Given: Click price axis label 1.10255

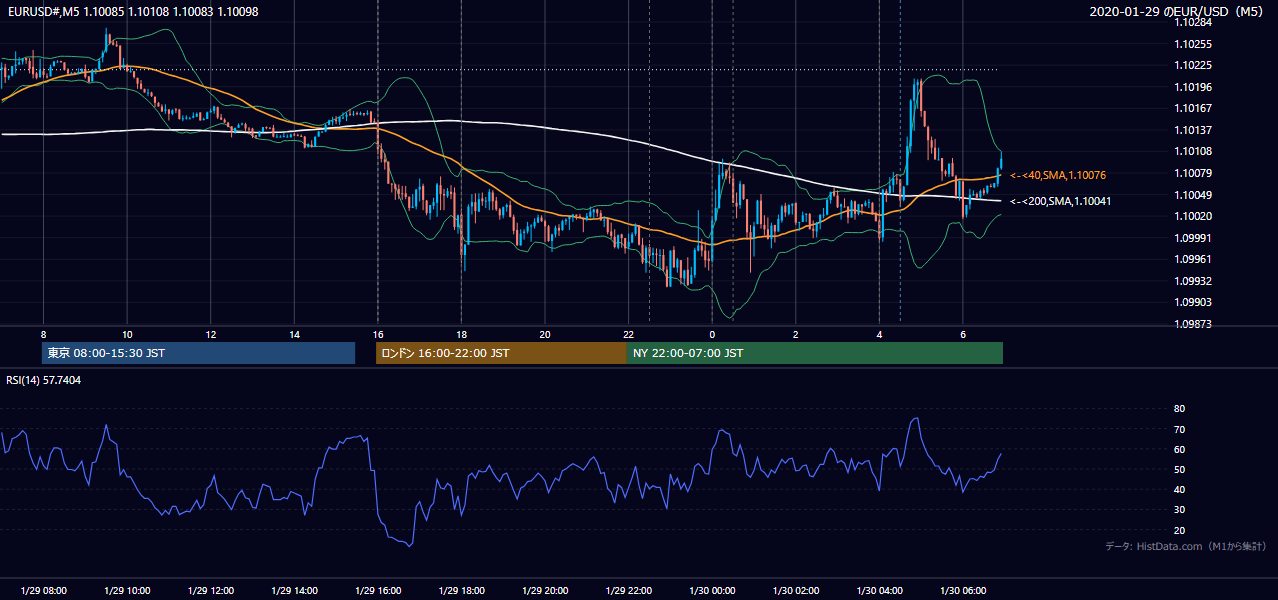Looking at the screenshot, I should point(1194,44).
